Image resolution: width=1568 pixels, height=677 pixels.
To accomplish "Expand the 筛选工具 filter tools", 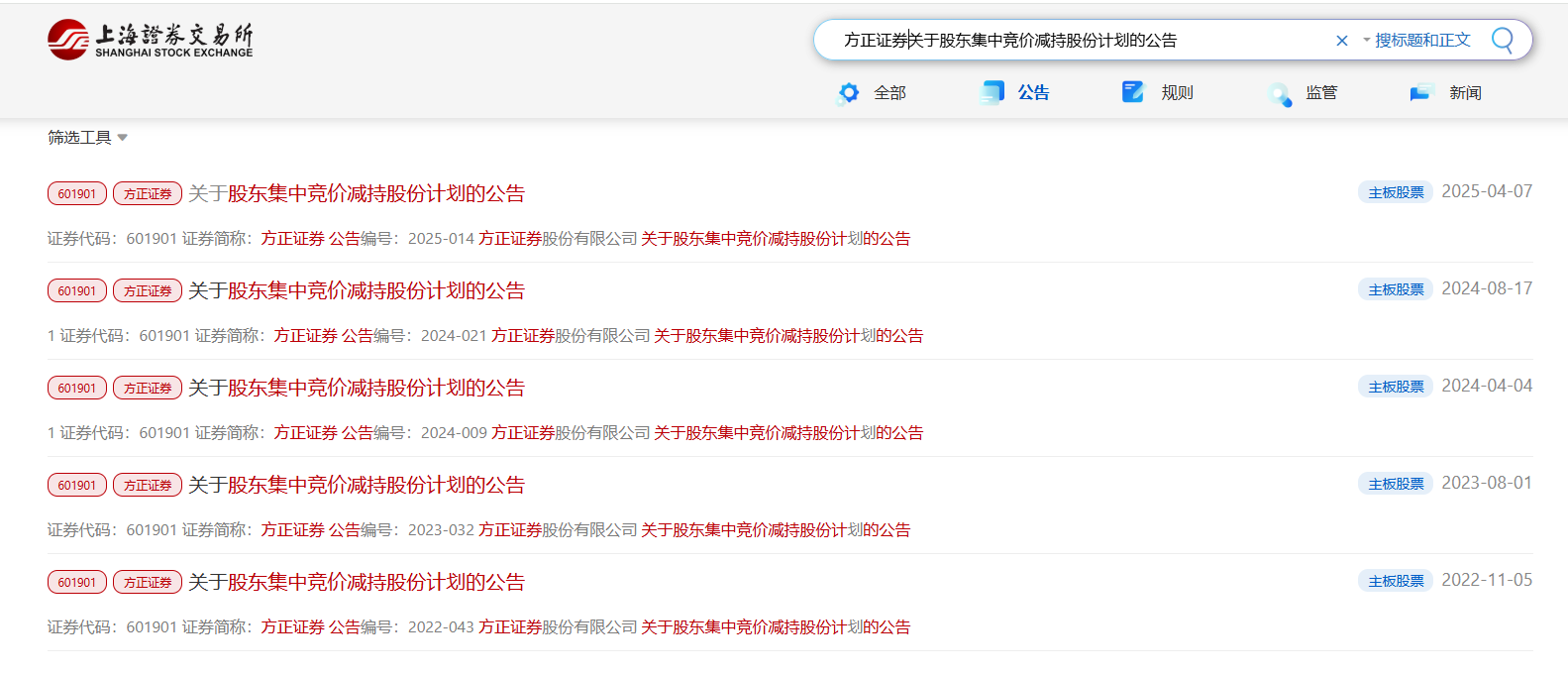I will click(x=87, y=138).
